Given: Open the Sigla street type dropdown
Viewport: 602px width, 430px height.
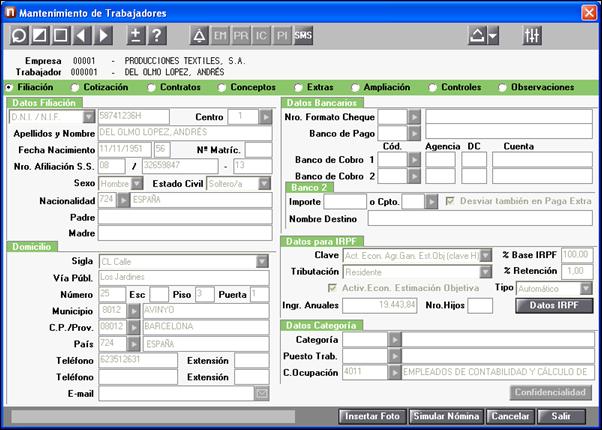Looking at the screenshot, I should 262,261.
